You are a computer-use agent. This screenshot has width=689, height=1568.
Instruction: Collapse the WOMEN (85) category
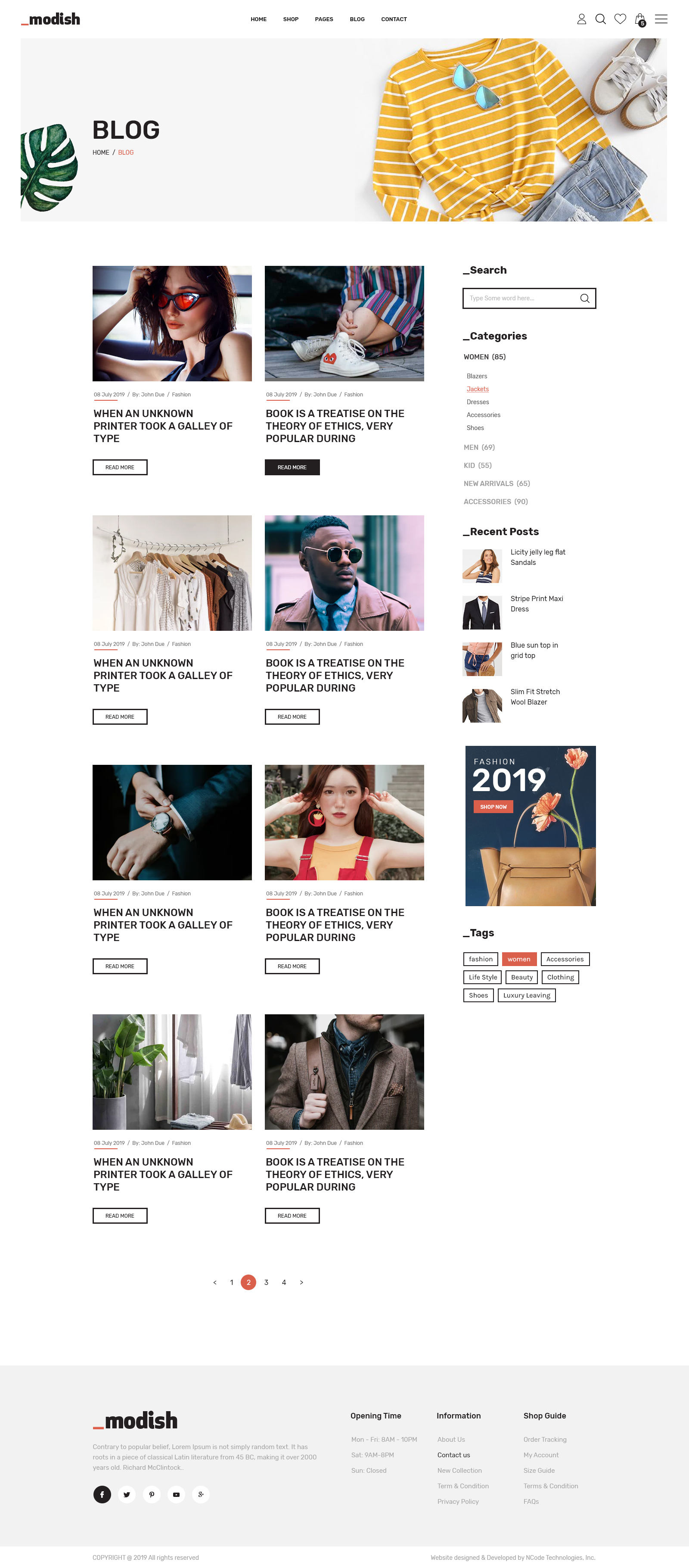(485, 357)
